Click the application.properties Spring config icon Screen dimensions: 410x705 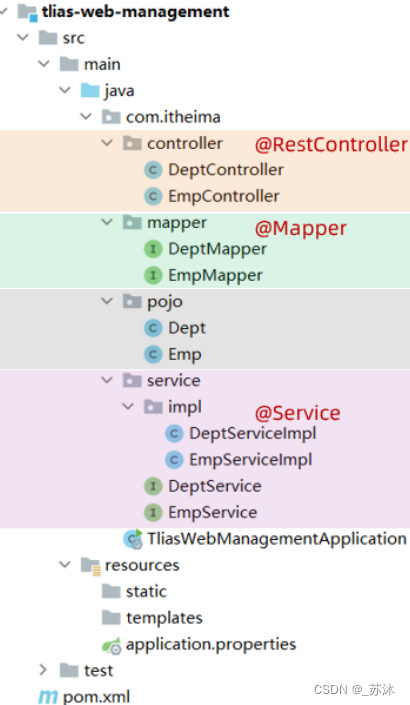(111, 646)
